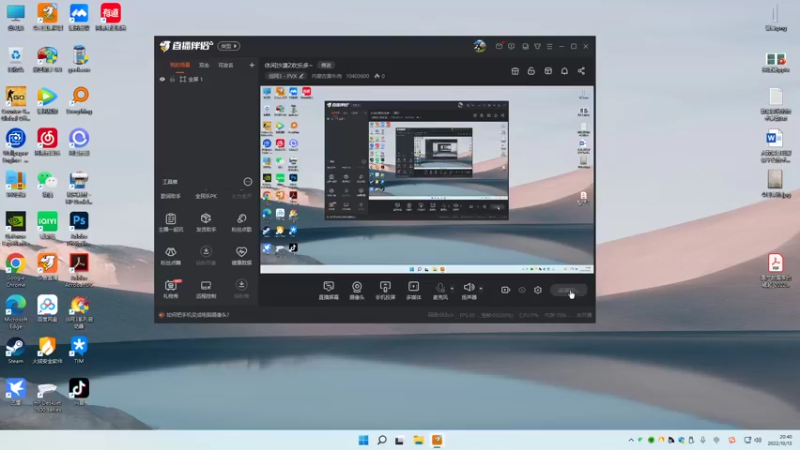Open the phone as webcam help link

point(197,315)
